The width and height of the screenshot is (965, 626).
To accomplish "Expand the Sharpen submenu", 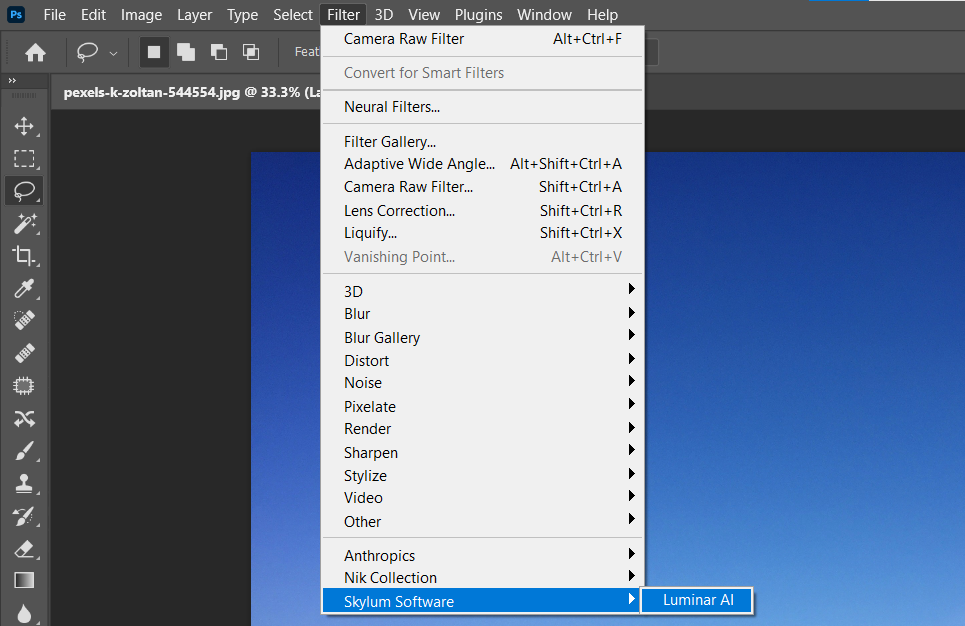I will tap(482, 452).
